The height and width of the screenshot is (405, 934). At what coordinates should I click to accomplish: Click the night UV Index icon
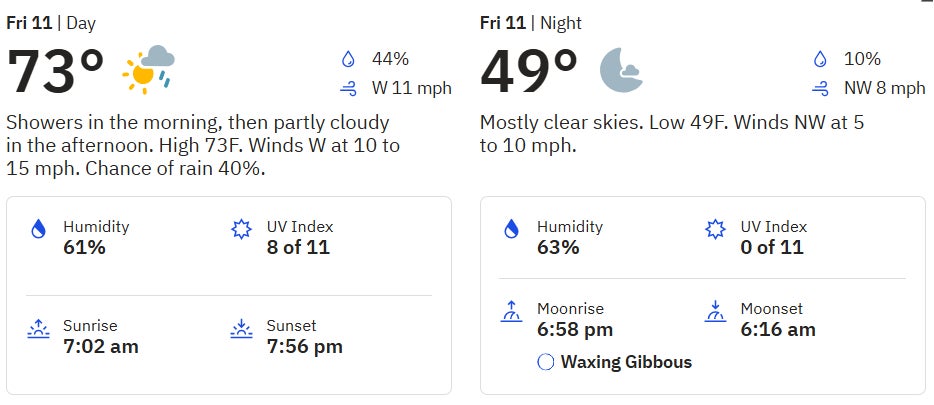(x=715, y=229)
